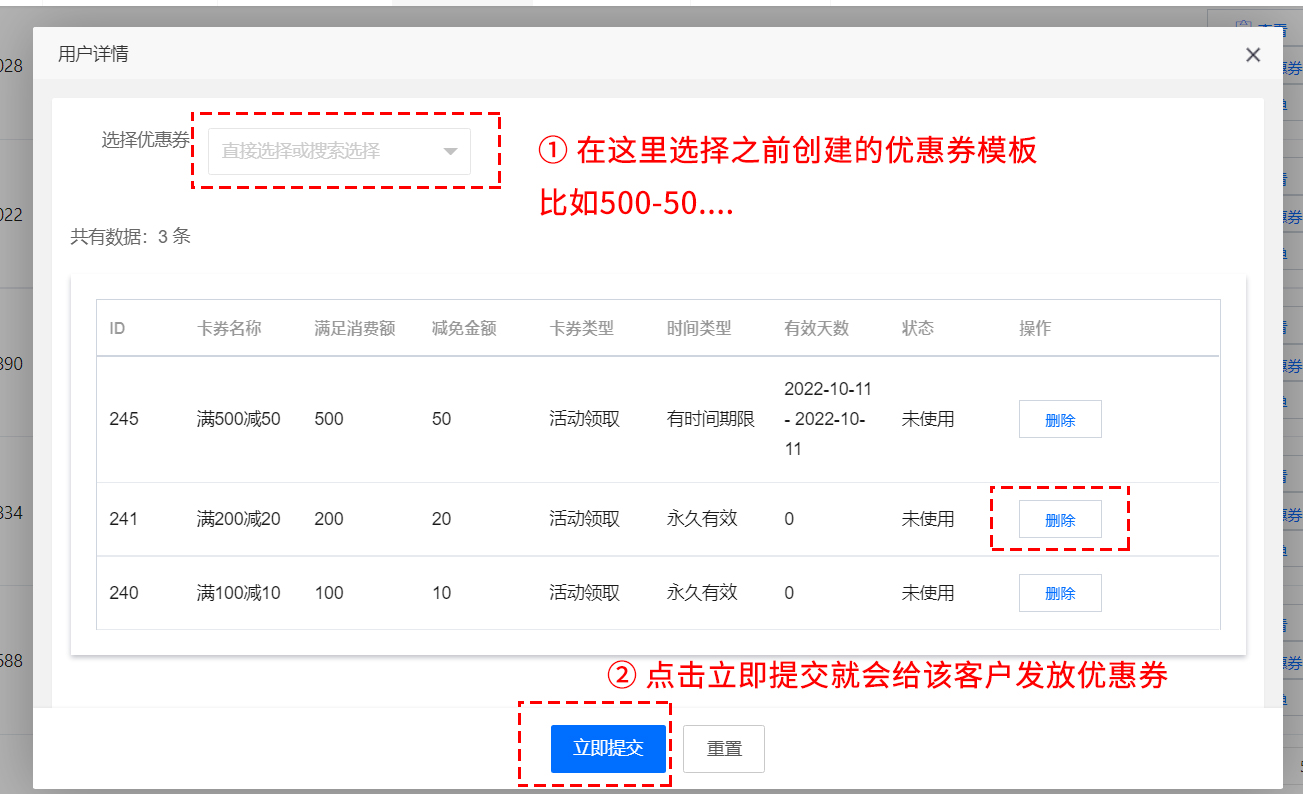1303x794 pixels.
Task: Close the 用户详情 dialog with the X
Action: [x=1253, y=55]
